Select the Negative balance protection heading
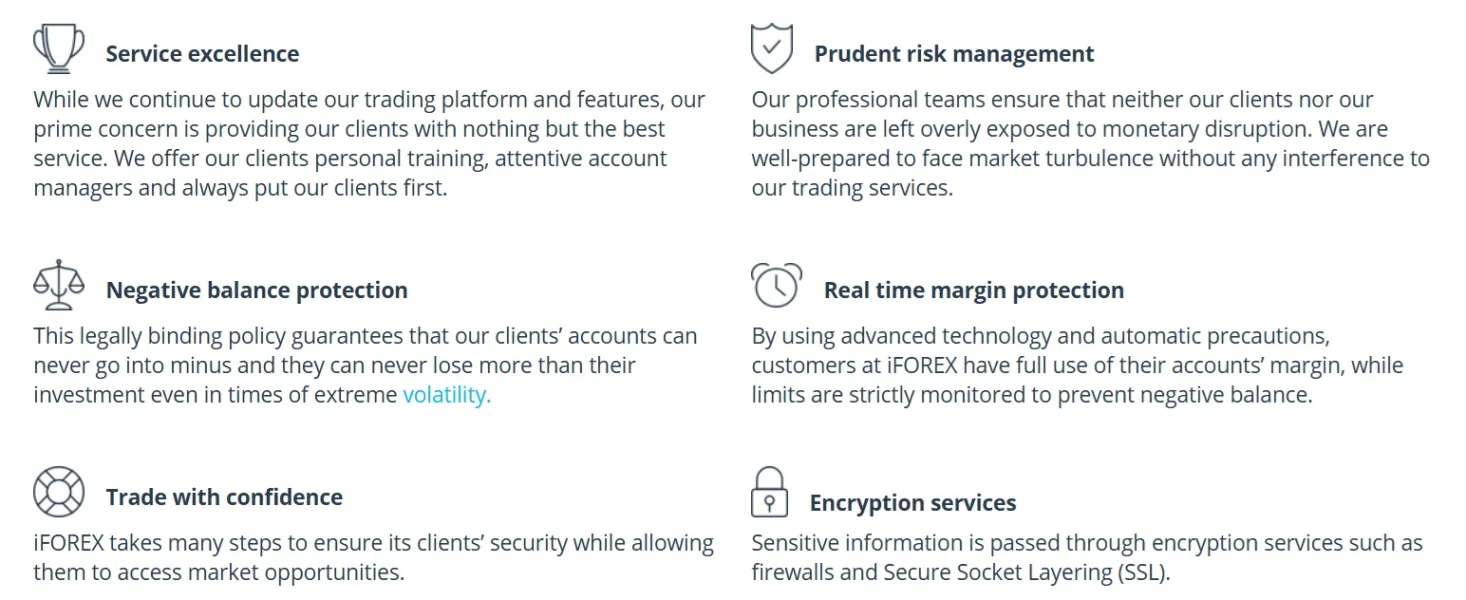Image resolution: width=1466 pixels, height=600 pixels. tap(257, 291)
